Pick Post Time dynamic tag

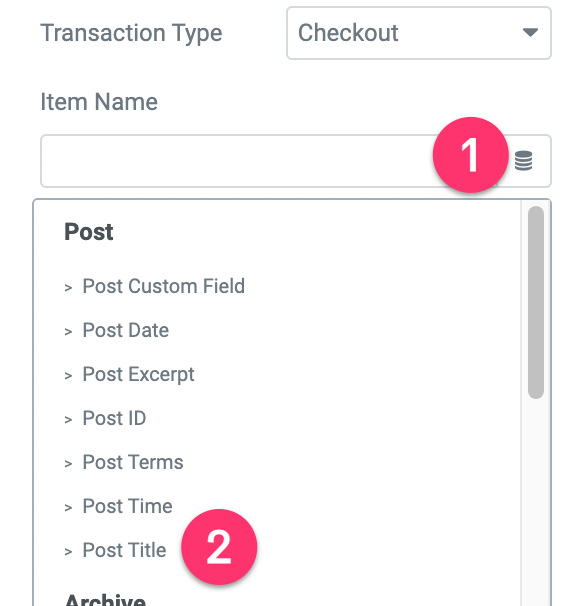[x=128, y=506]
